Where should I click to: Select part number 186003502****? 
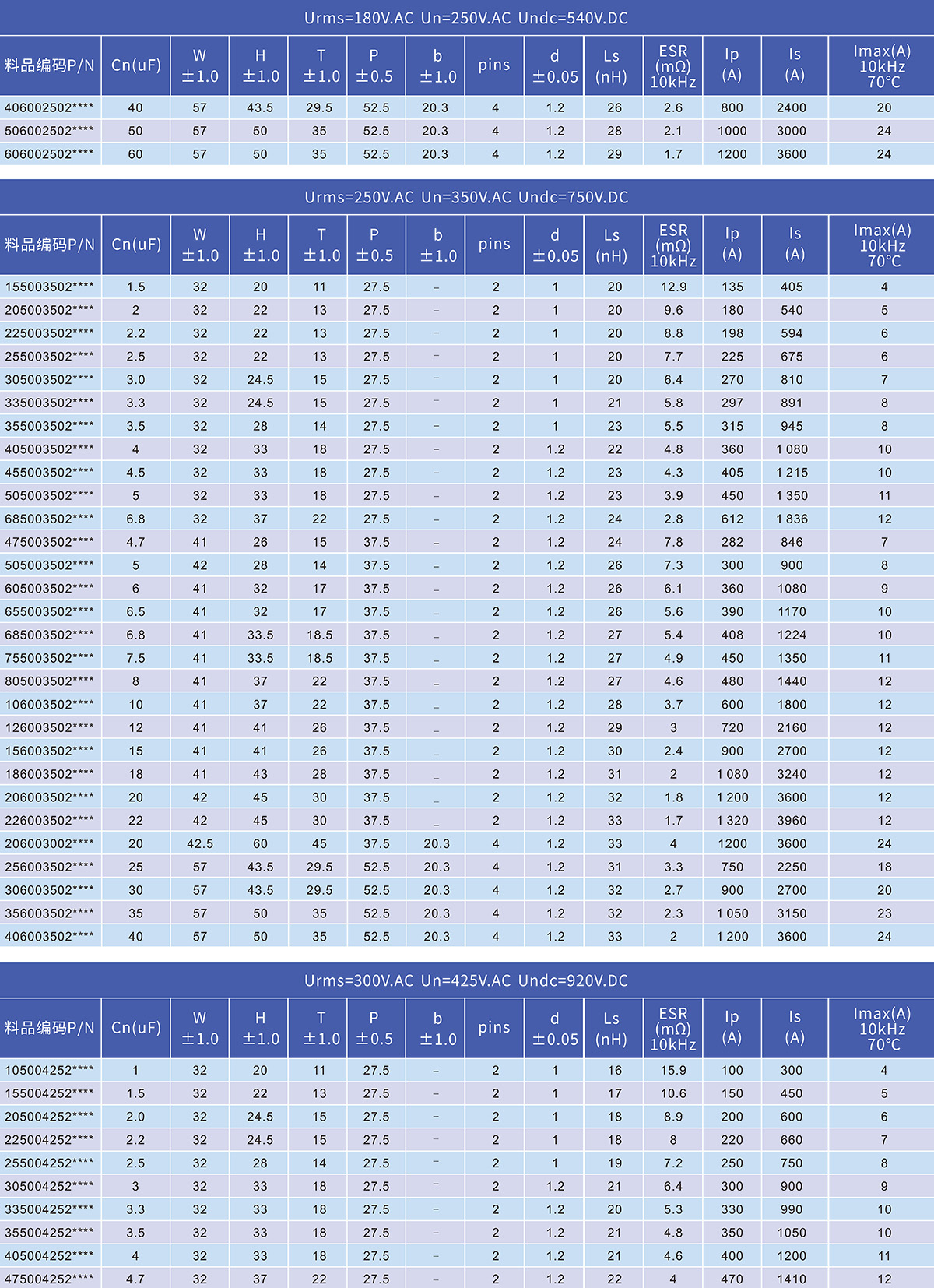tap(49, 775)
